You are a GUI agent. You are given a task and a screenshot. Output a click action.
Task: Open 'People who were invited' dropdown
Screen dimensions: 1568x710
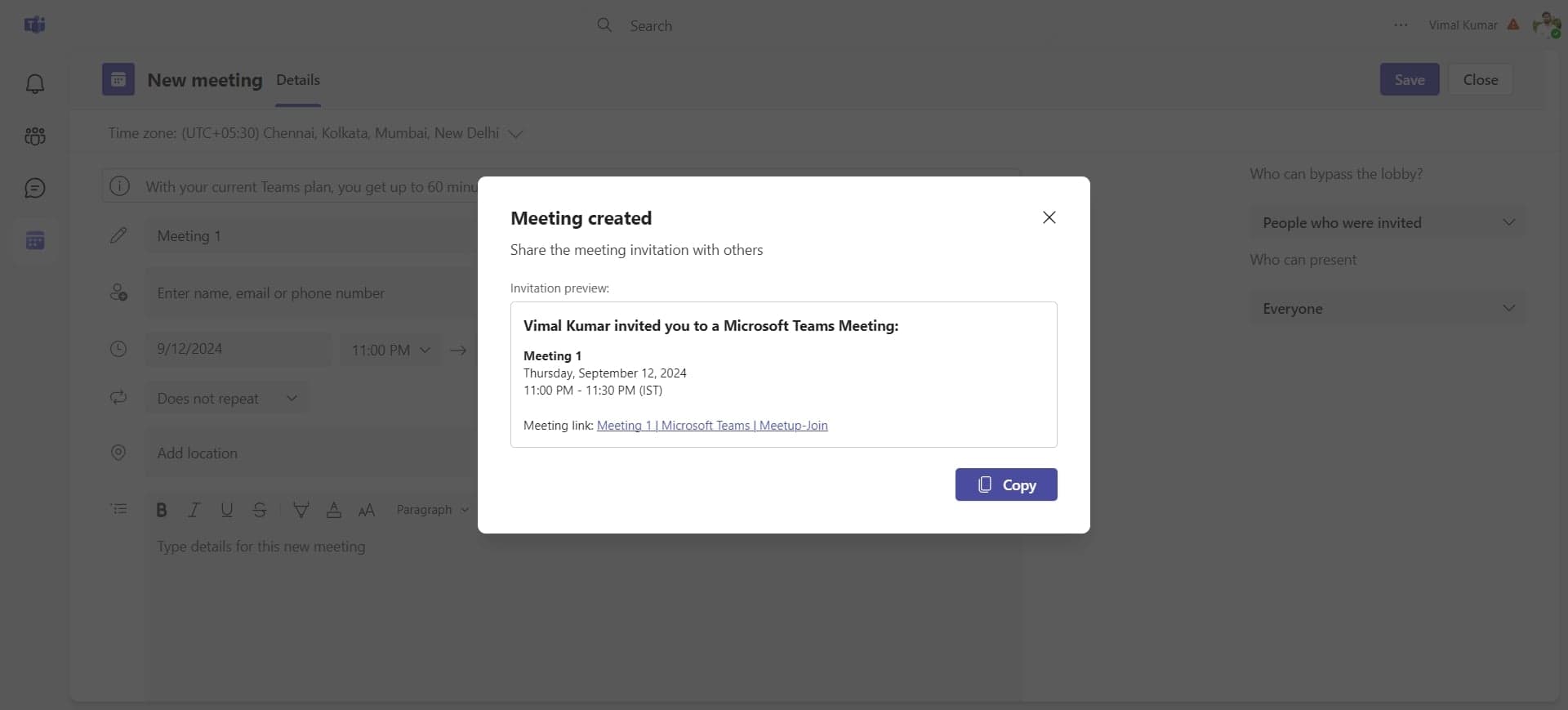(1388, 223)
